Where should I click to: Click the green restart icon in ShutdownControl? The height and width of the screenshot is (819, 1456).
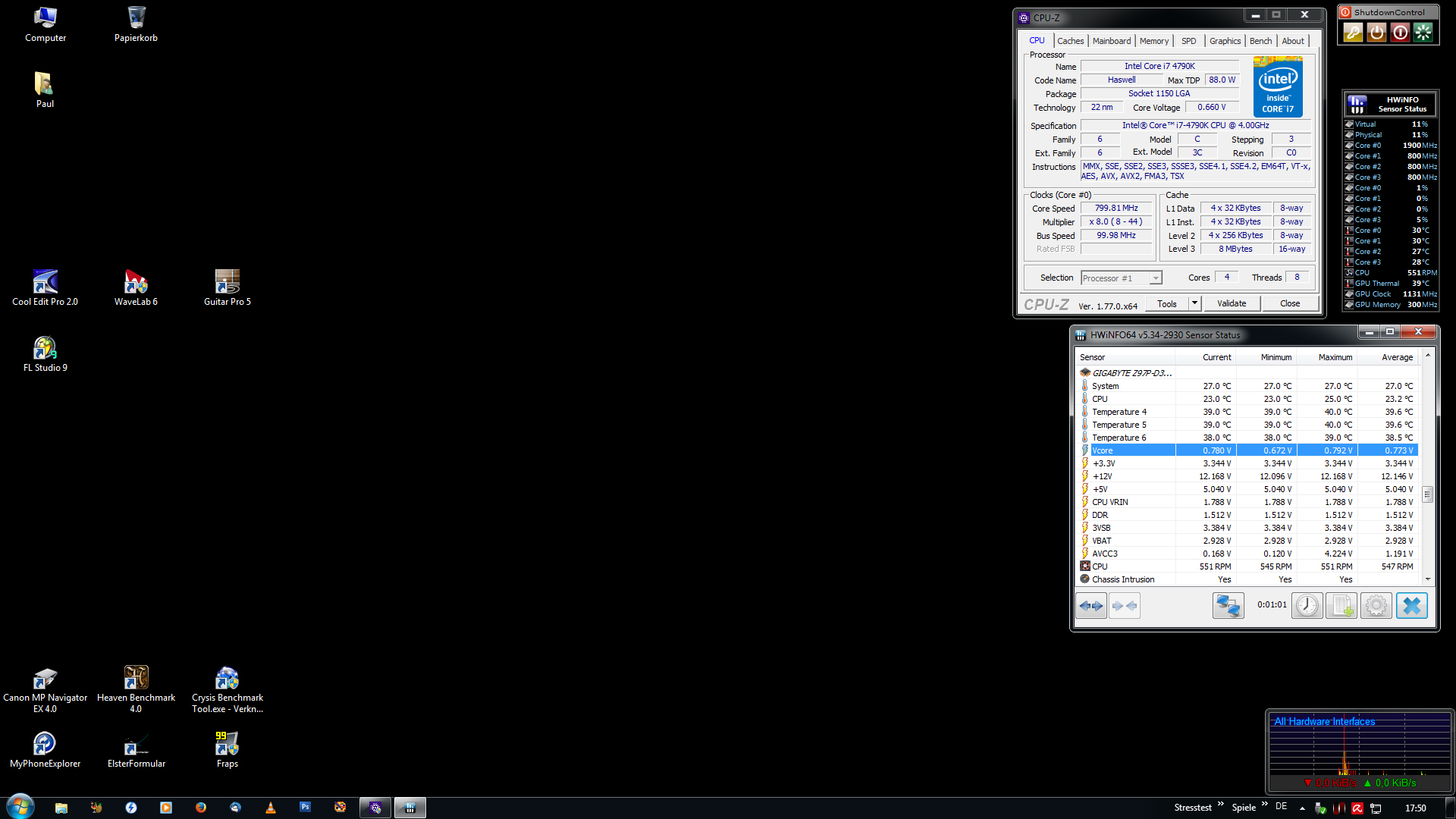pos(1423,32)
